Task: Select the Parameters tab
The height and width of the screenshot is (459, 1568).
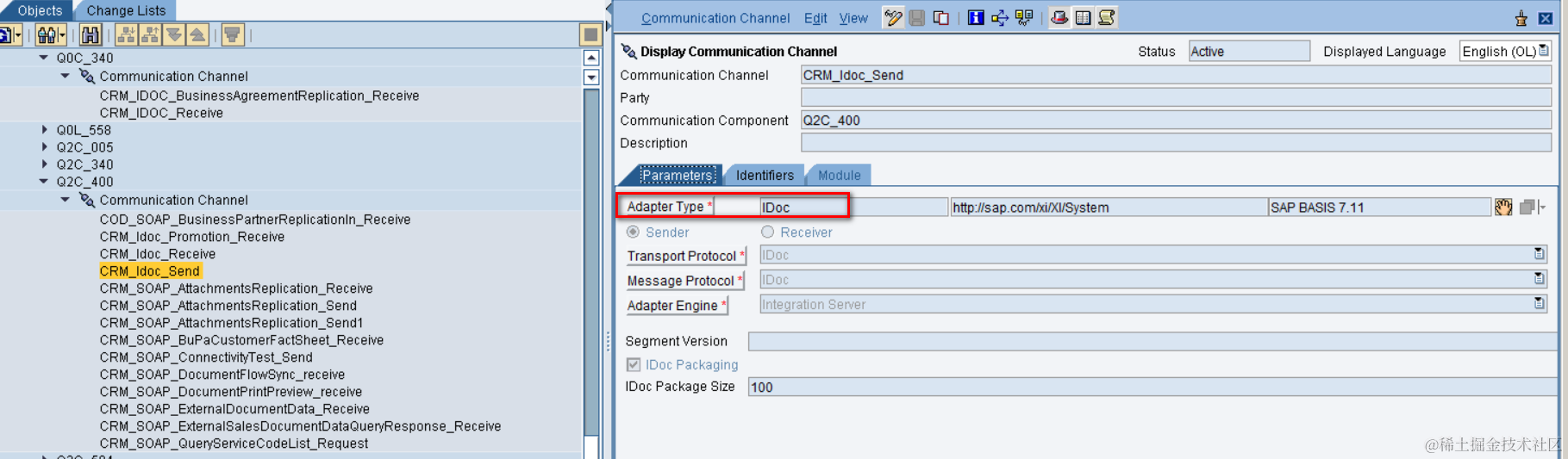Action: click(x=678, y=175)
